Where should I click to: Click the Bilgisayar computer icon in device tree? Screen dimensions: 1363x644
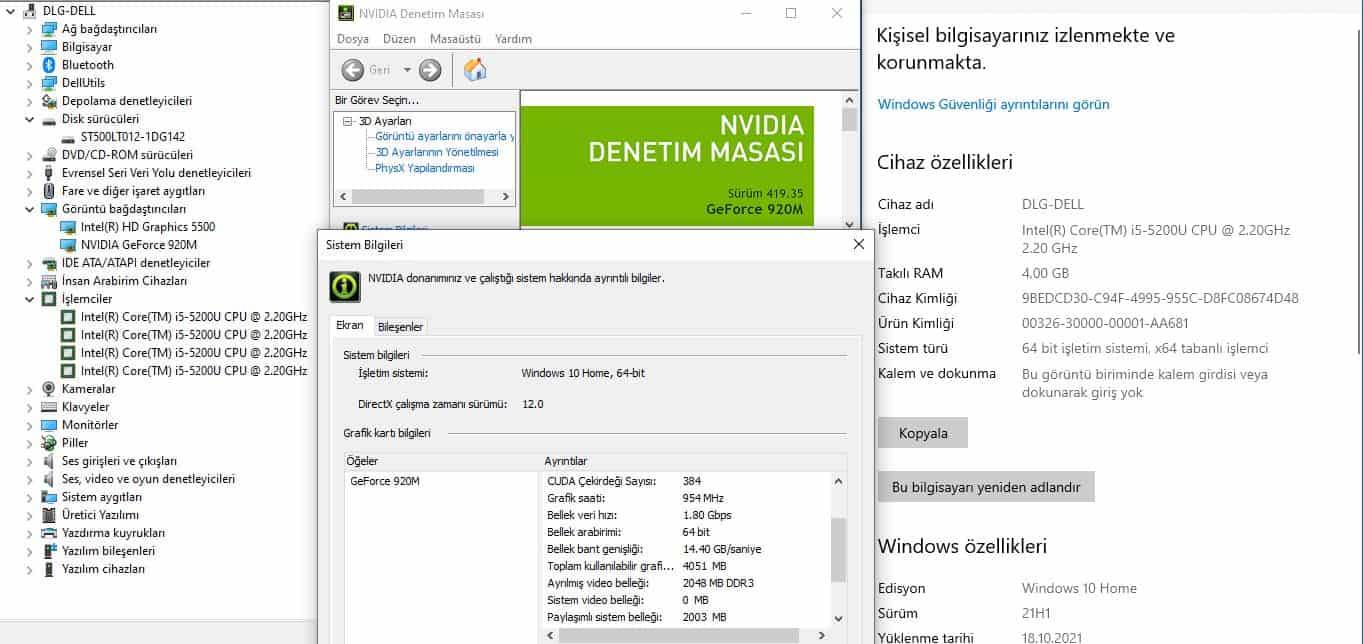[49, 47]
